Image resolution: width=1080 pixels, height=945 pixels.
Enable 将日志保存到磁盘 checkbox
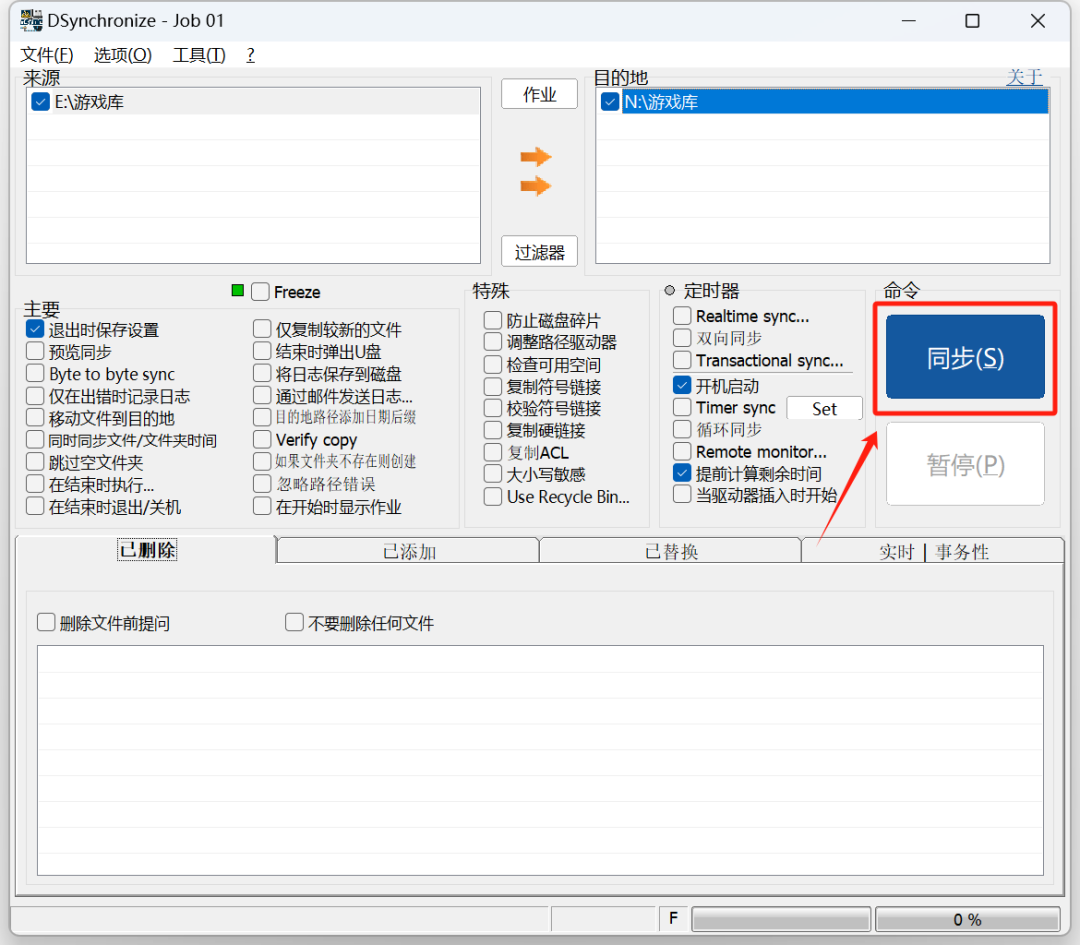262,373
